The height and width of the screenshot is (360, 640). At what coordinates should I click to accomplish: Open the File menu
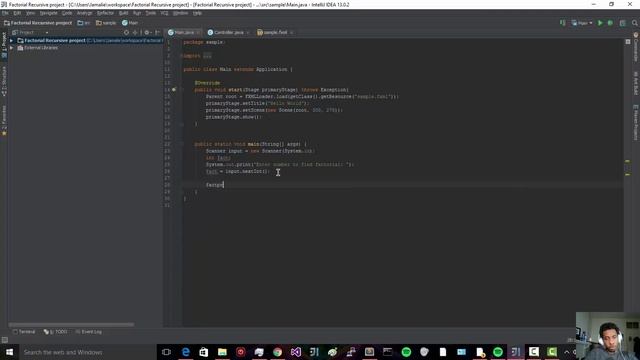tap(5, 13)
